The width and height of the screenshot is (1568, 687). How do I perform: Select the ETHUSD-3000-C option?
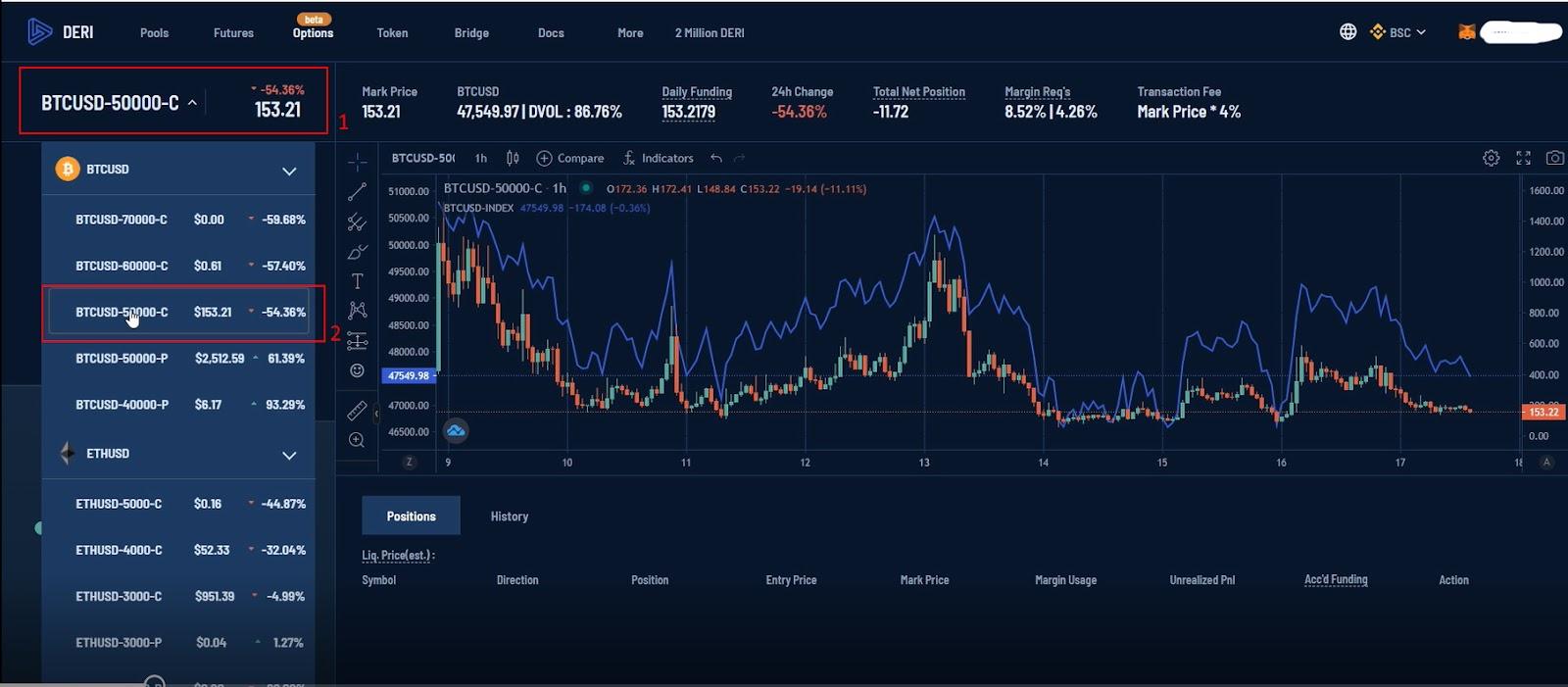tap(178, 596)
